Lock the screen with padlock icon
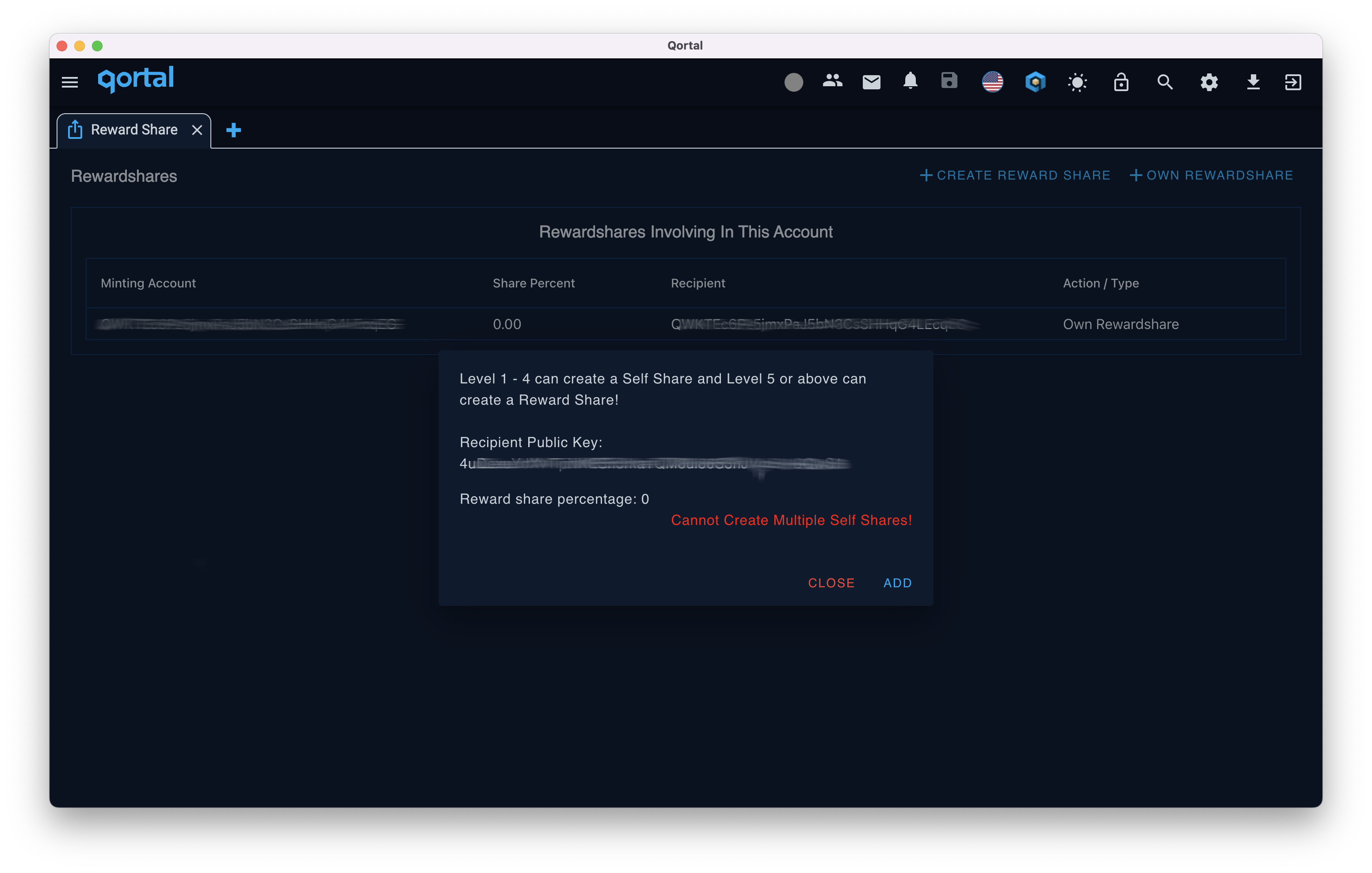The image size is (1372, 873). point(1121,81)
